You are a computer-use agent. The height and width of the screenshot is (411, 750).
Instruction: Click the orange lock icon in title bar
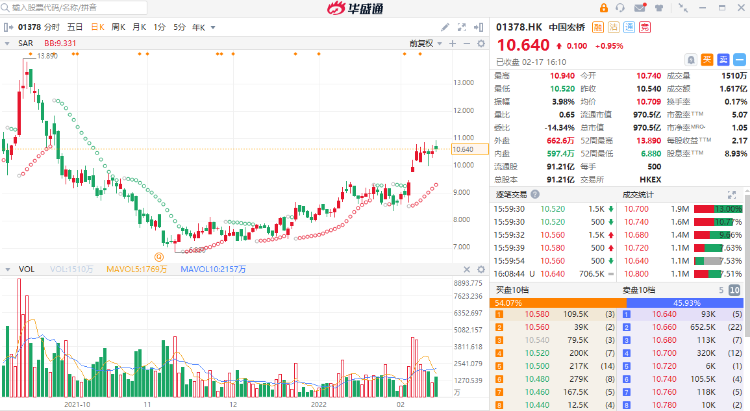(x=604, y=8)
